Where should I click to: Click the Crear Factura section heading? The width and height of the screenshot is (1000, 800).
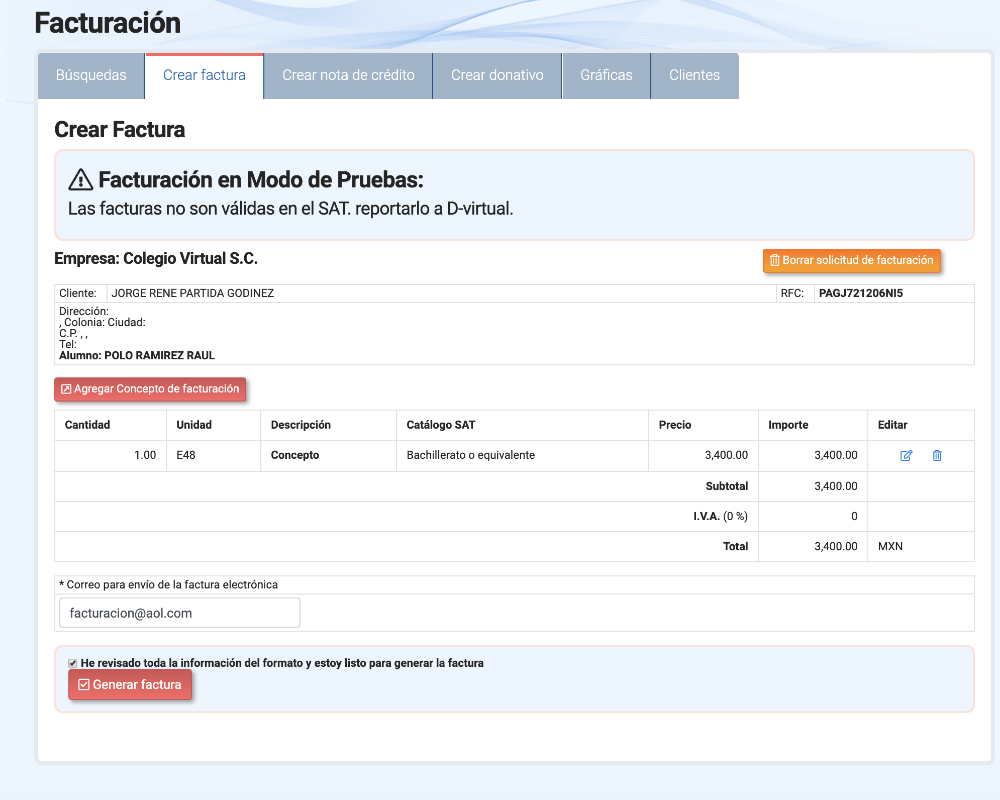point(119,130)
